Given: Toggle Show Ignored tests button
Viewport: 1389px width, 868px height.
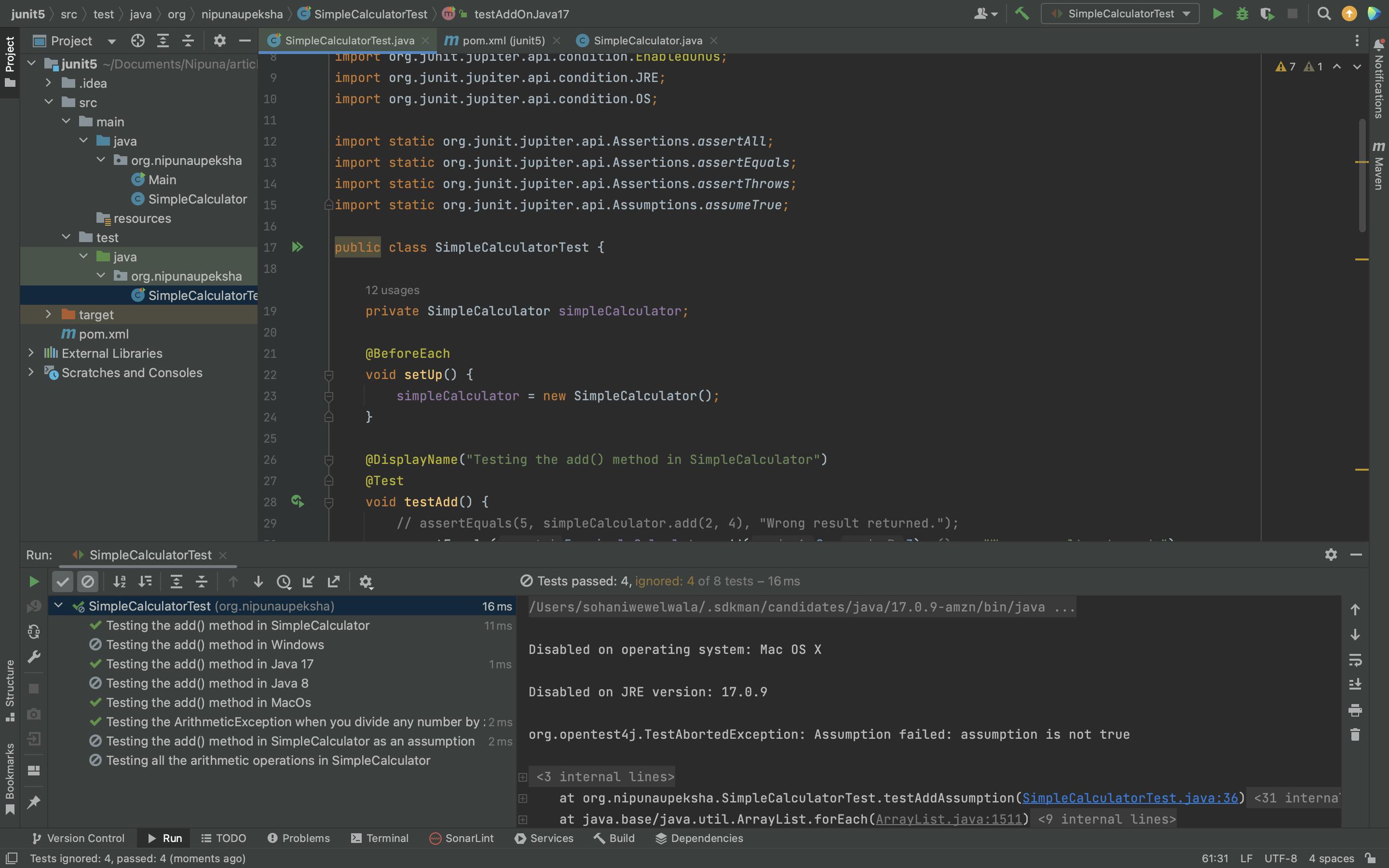Looking at the screenshot, I should click(x=88, y=582).
